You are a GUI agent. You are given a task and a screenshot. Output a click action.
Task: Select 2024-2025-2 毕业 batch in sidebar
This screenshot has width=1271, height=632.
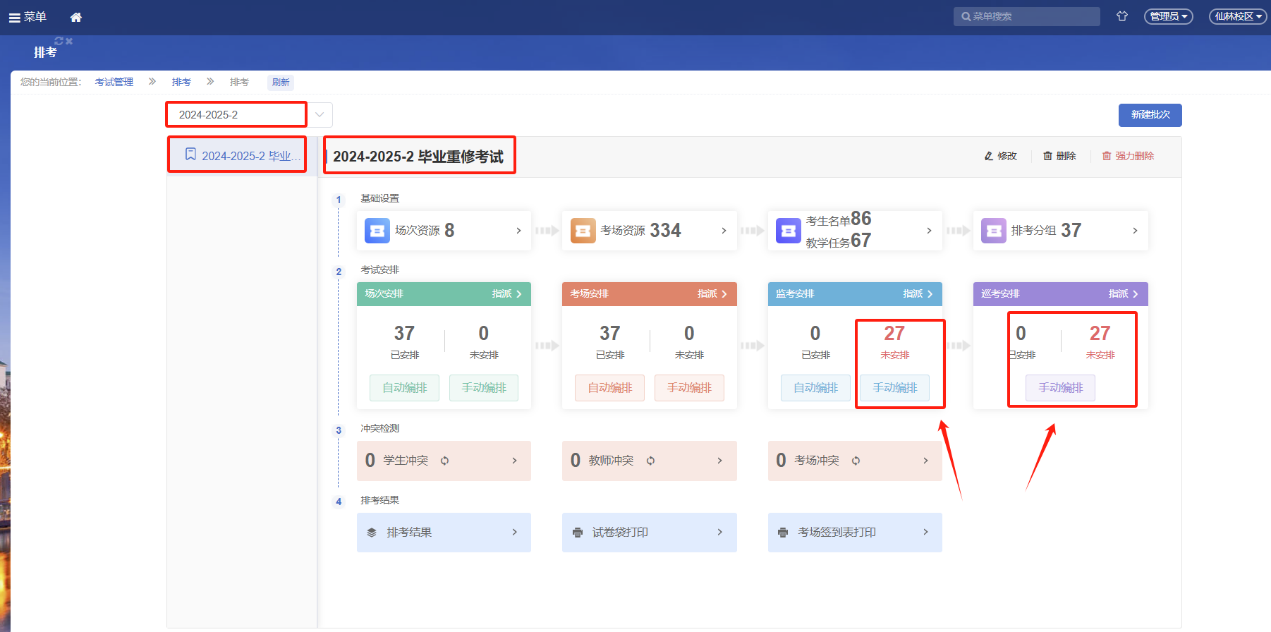[238, 156]
